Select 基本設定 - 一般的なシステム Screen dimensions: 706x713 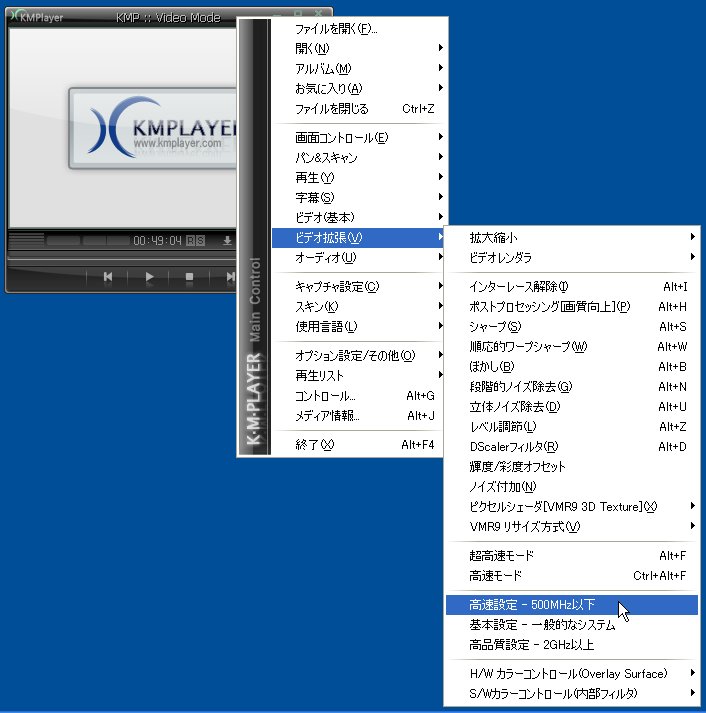pos(572,625)
